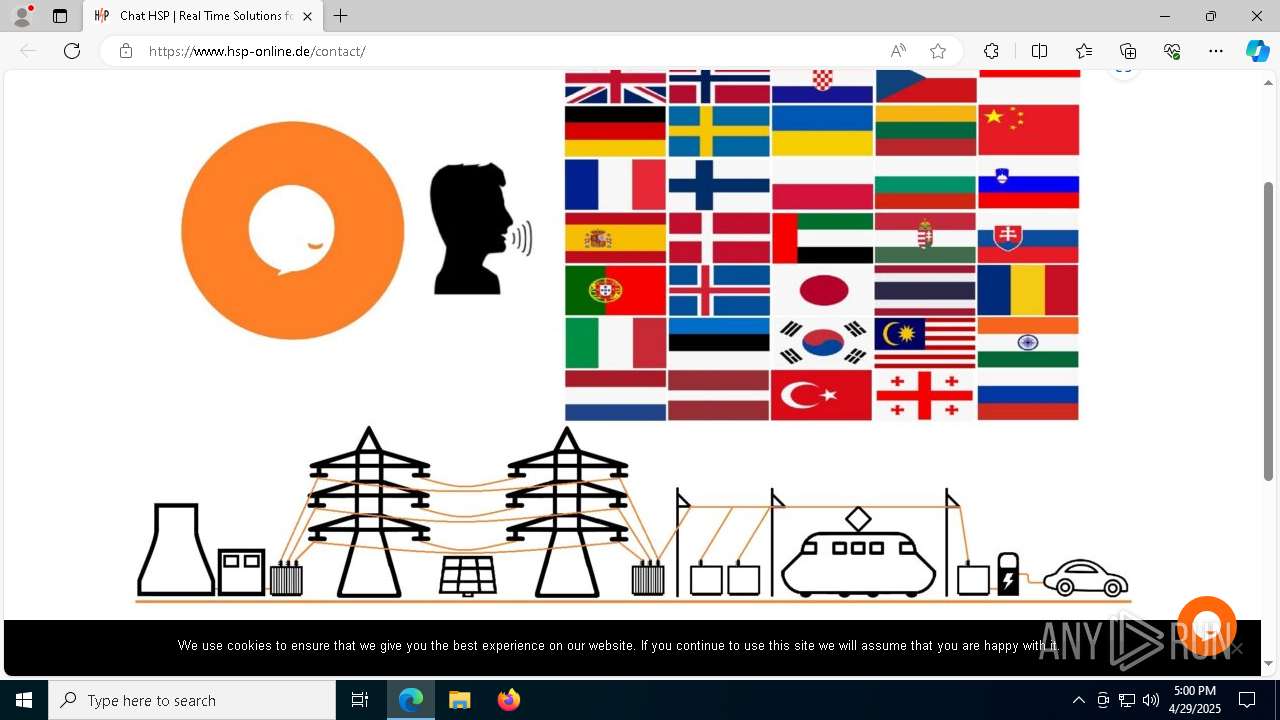Open notification center
The height and width of the screenshot is (720, 1280).
[x=1247, y=700]
